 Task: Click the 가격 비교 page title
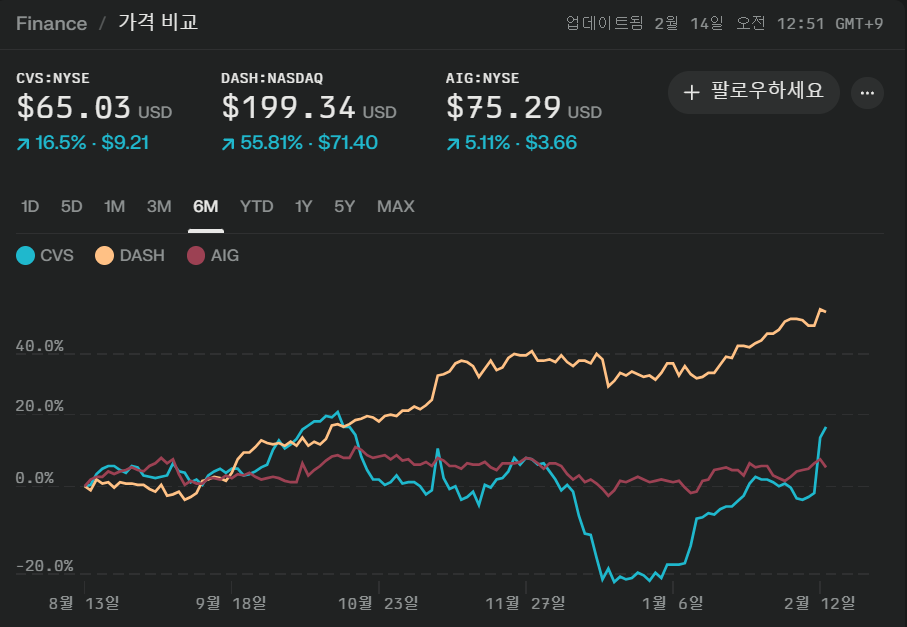tap(158, 23)
